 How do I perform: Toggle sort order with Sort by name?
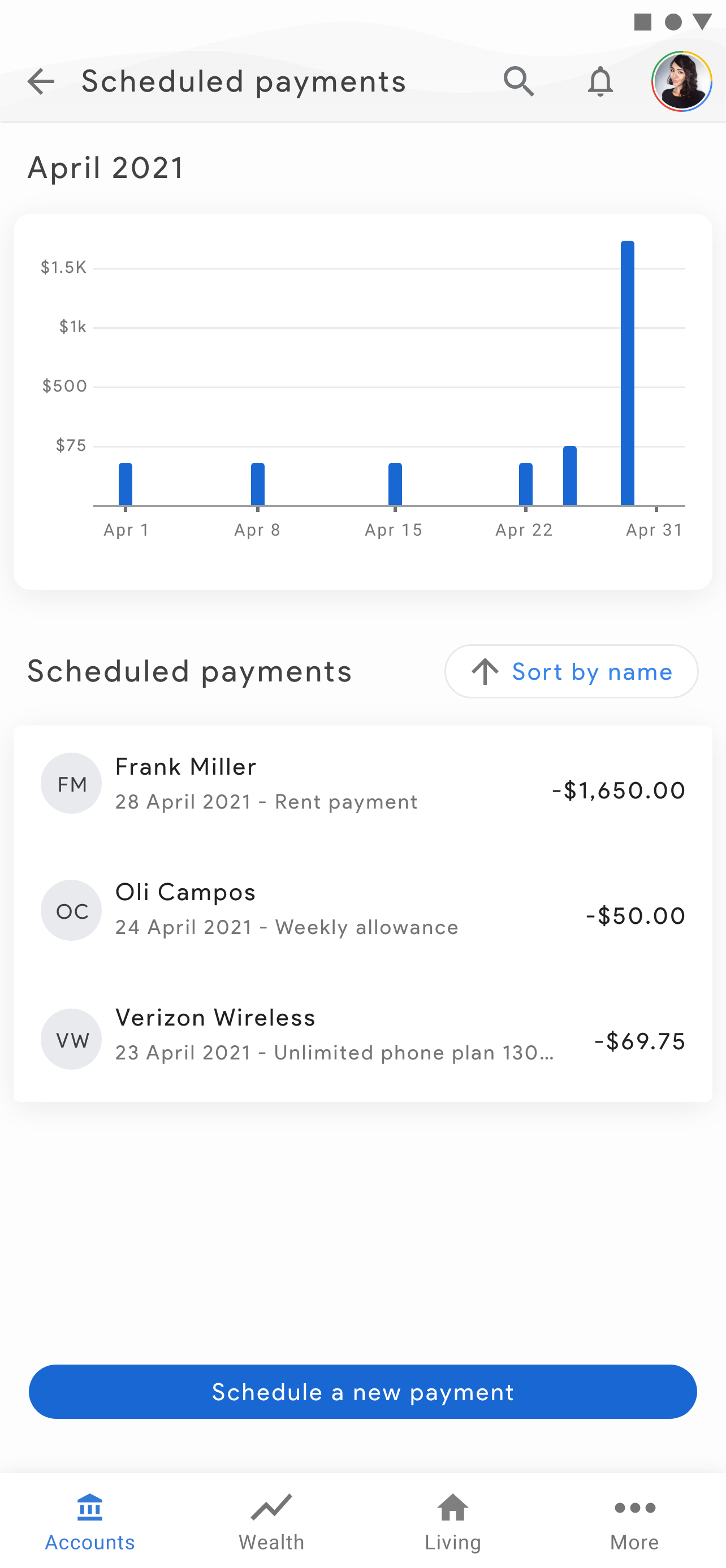[571, 671]
